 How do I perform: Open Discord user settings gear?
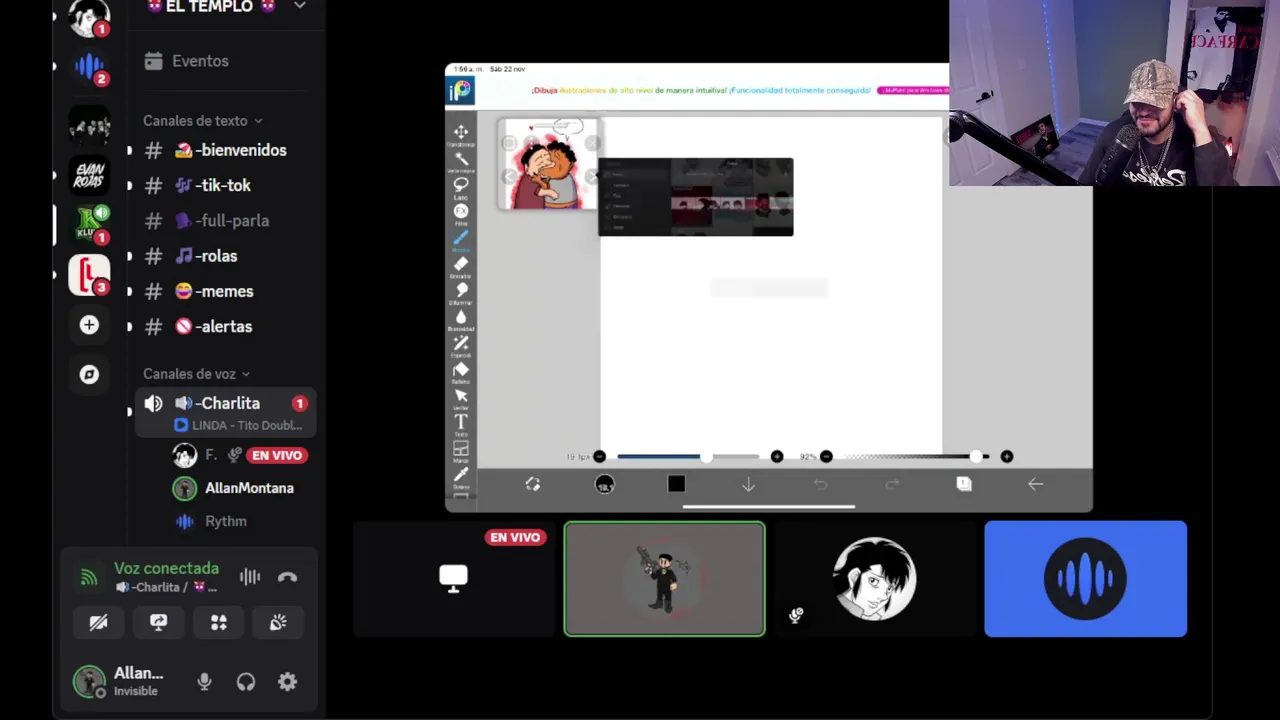[287, 682]
